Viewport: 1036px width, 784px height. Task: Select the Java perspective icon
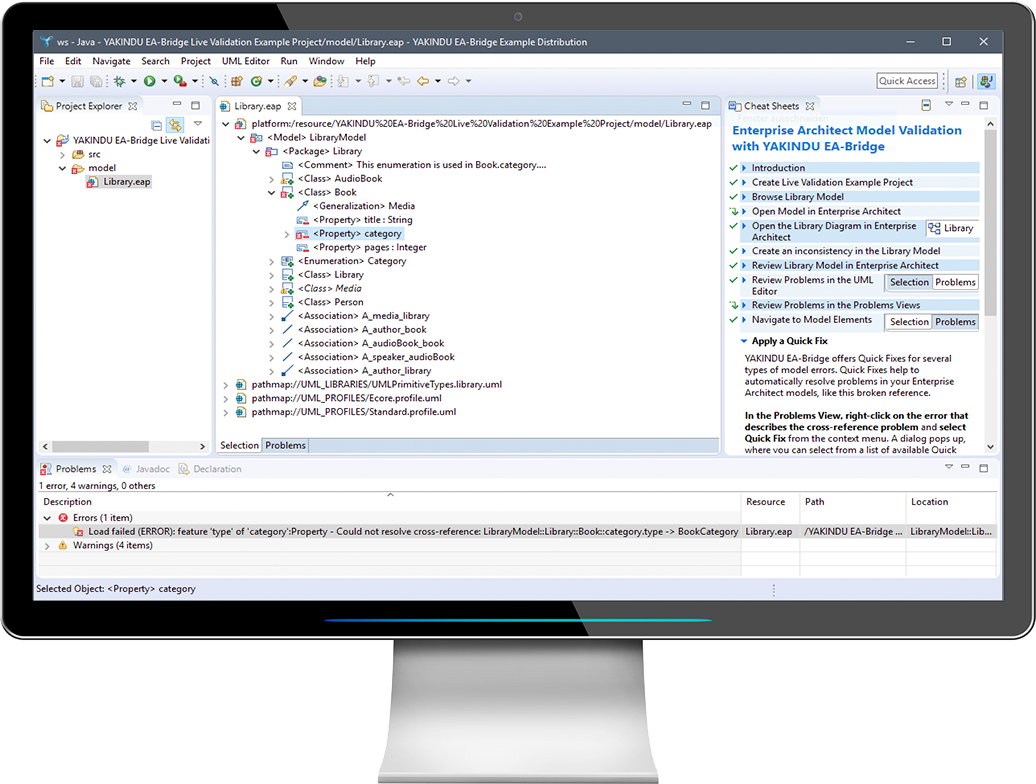click(986, 81)
